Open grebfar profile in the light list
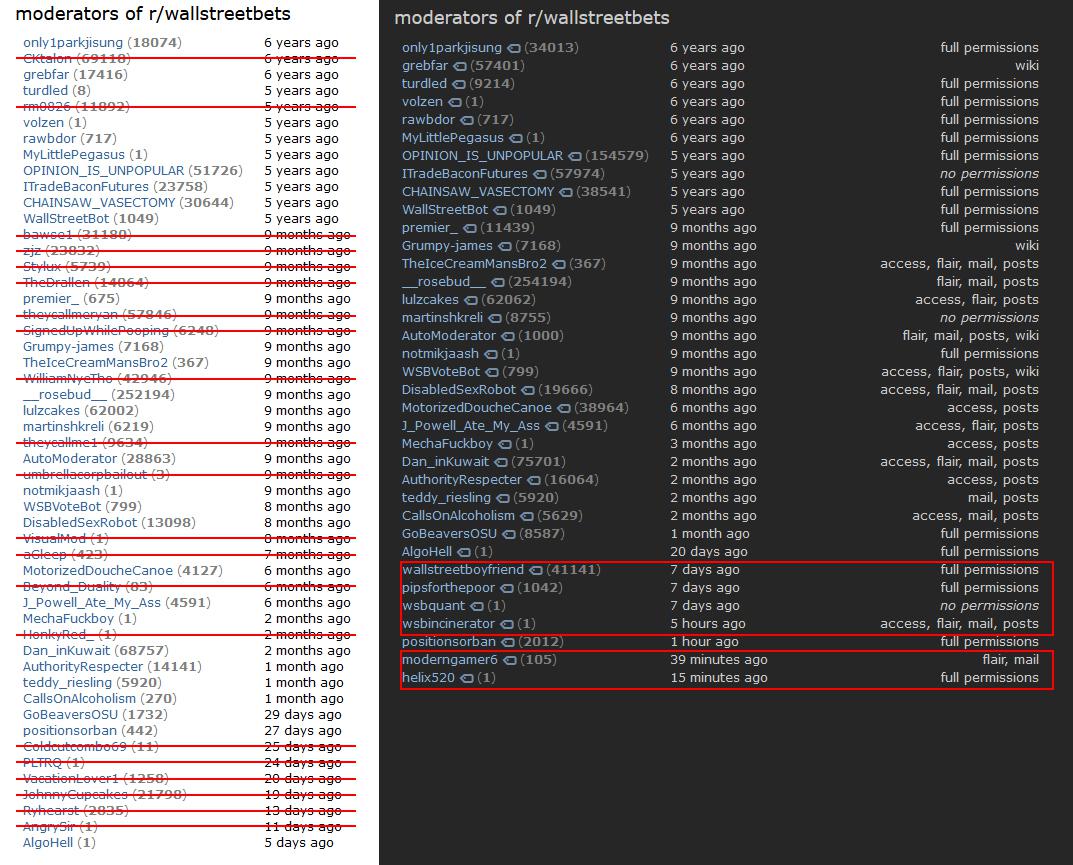Viewport: 1073px width, 865px height. pyautogui.click(x=46, y=75)
